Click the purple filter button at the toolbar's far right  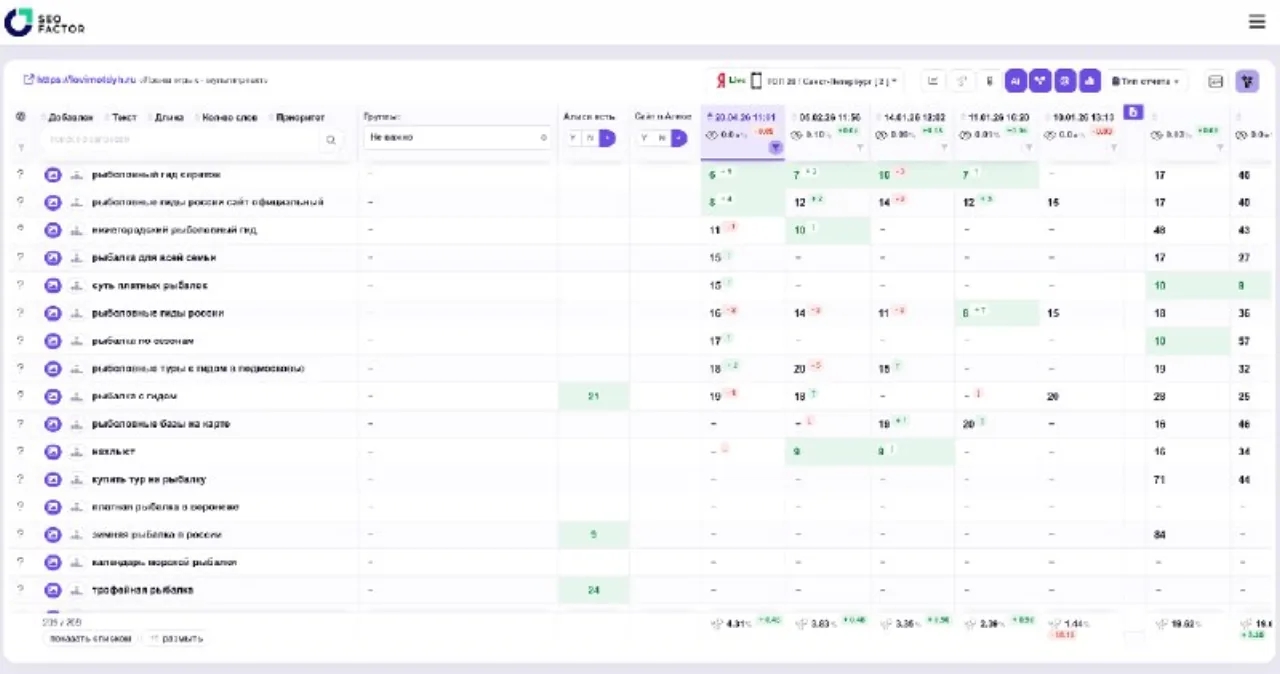pyautogui.click(x=1247, y=81)
